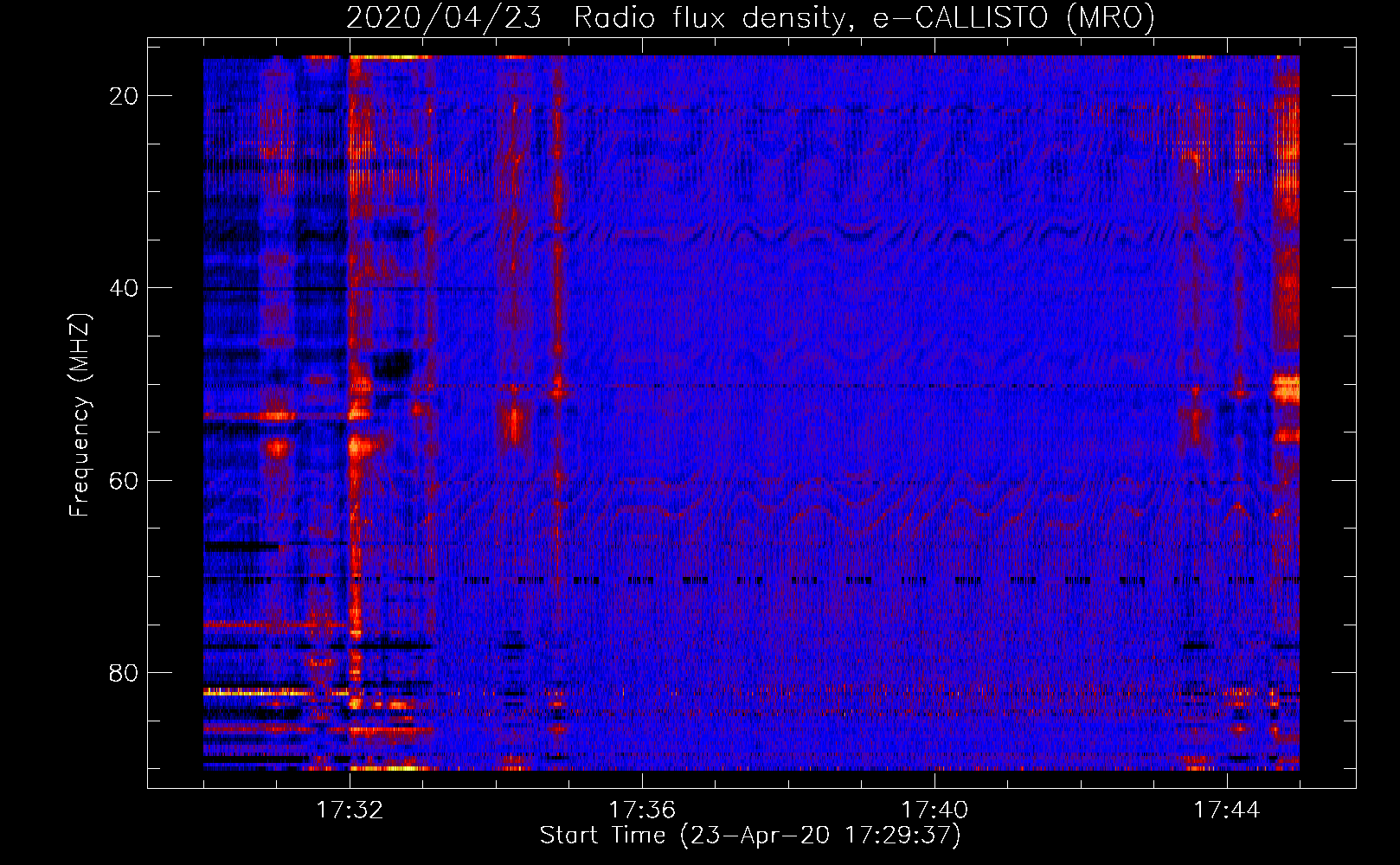The height and width of the screenshot is (865, 1400).
Task: Click the 17:36 time tick label
Action: pyautogui.click(x=642, y=811)
